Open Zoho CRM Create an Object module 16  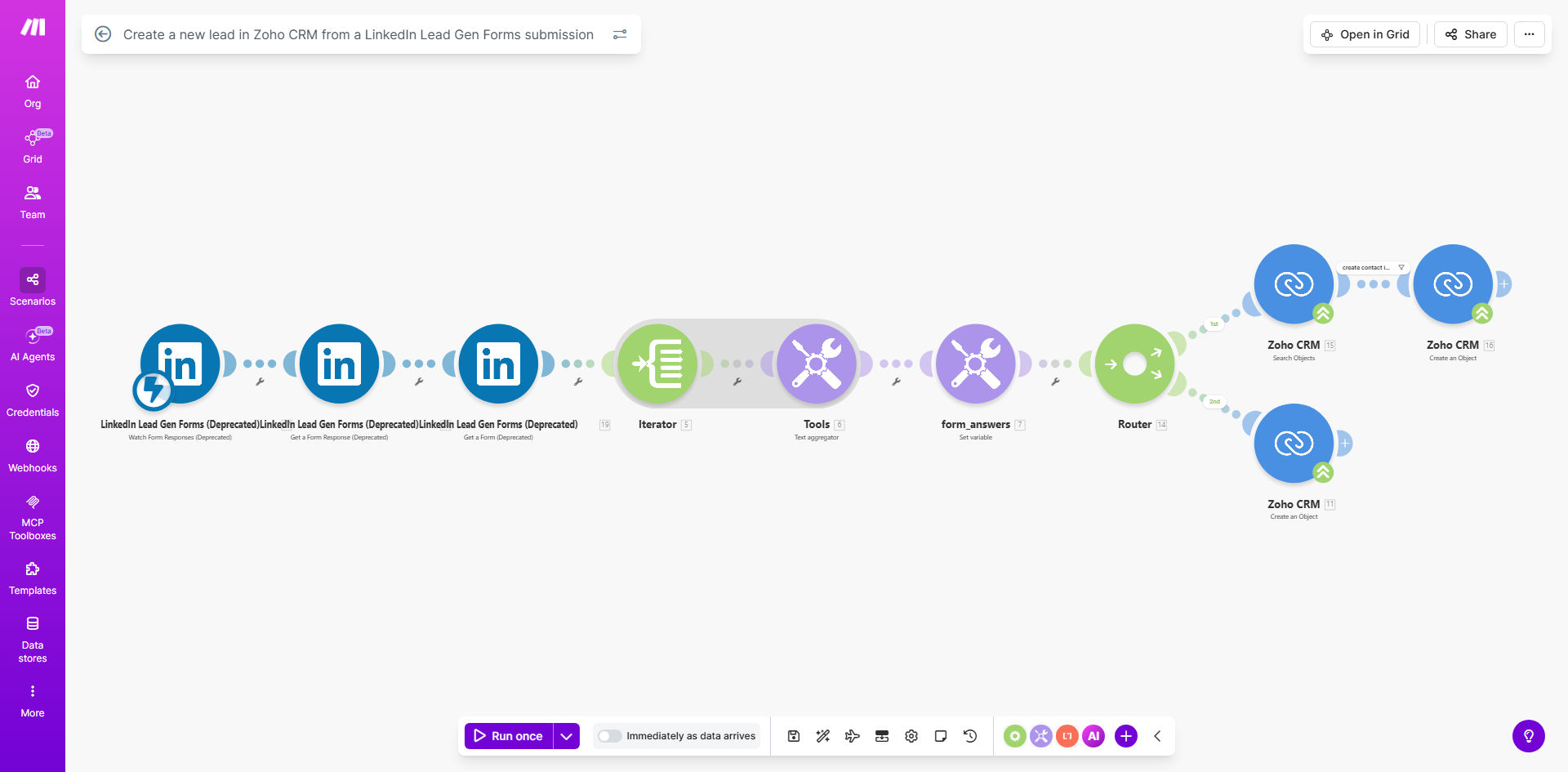[1454, 284]
